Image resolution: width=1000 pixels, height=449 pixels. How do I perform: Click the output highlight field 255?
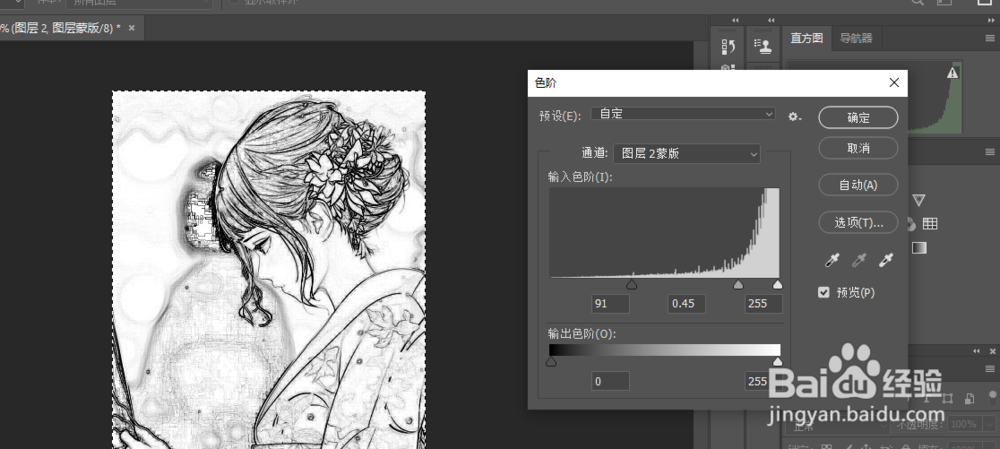763,381
